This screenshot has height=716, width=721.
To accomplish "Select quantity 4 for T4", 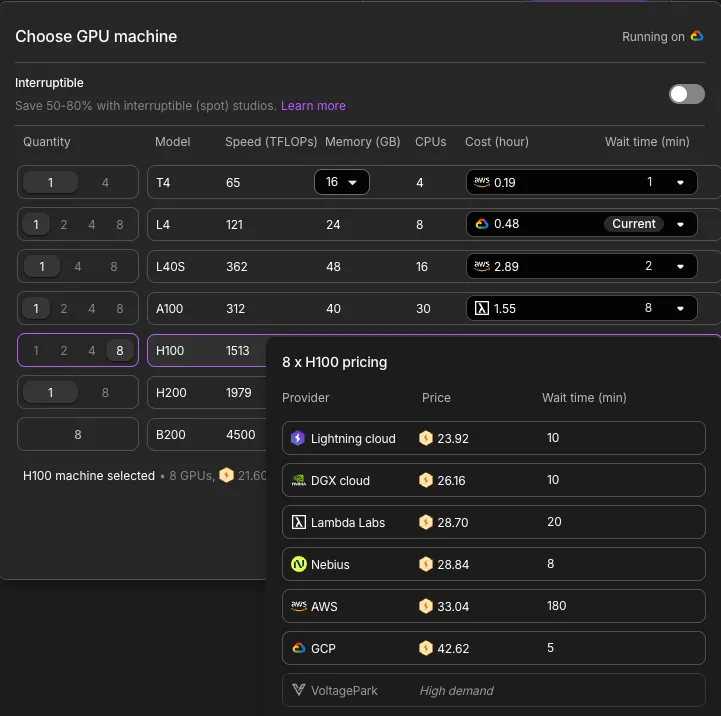I will coord(105,183).
